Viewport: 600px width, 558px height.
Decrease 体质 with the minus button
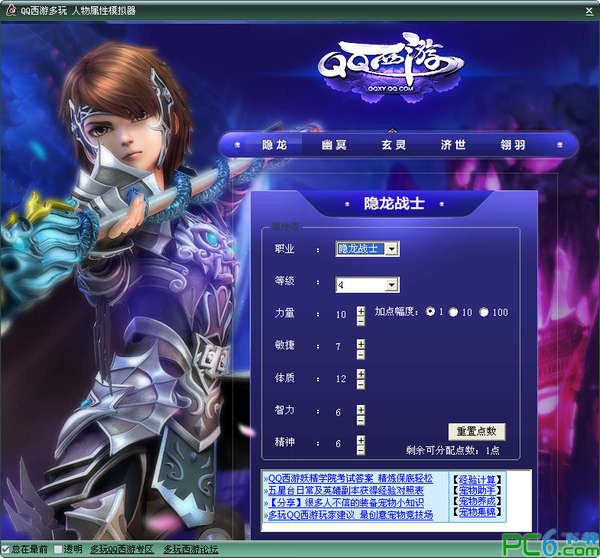[361, 385]
